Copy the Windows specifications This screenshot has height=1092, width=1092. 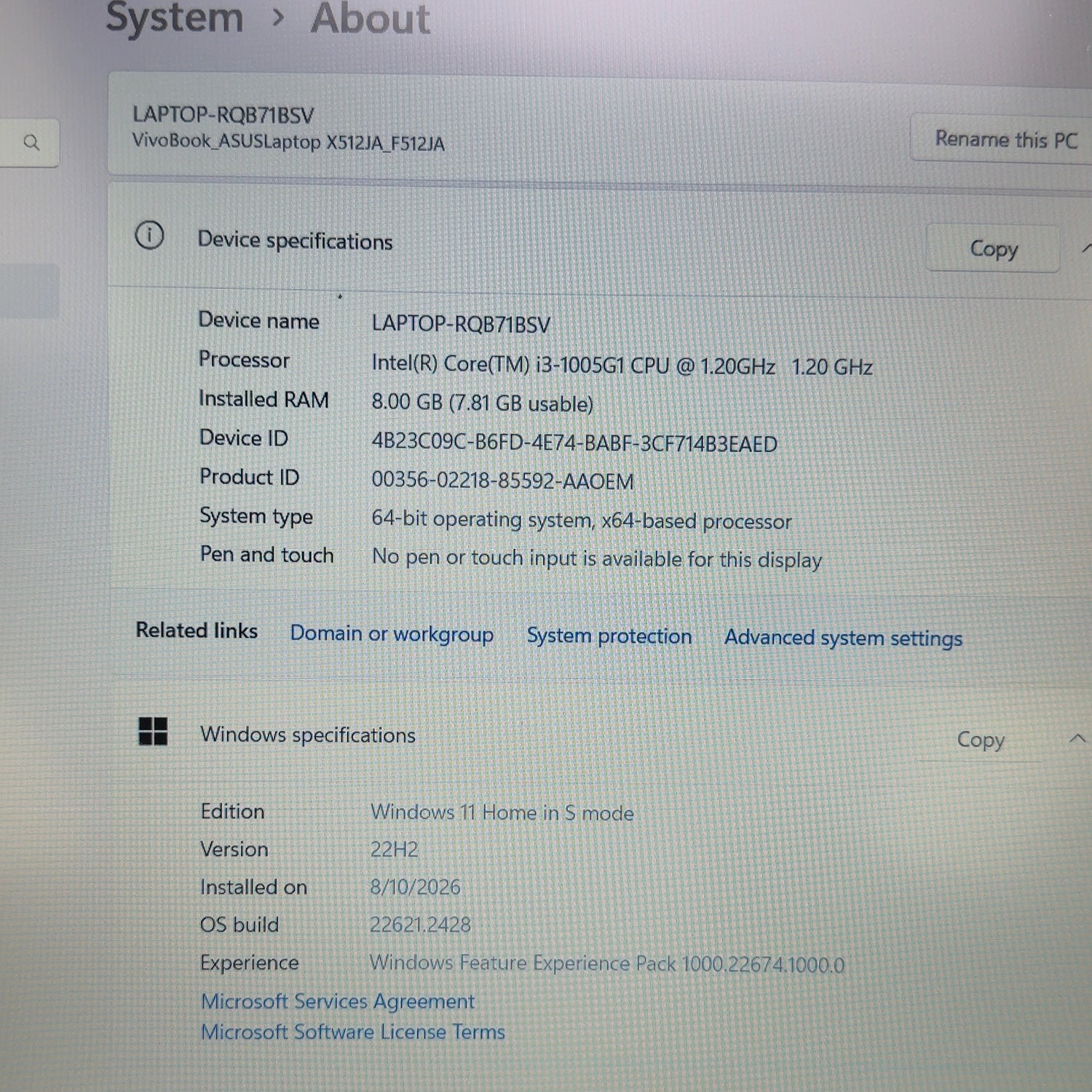[x=980, y=740]
